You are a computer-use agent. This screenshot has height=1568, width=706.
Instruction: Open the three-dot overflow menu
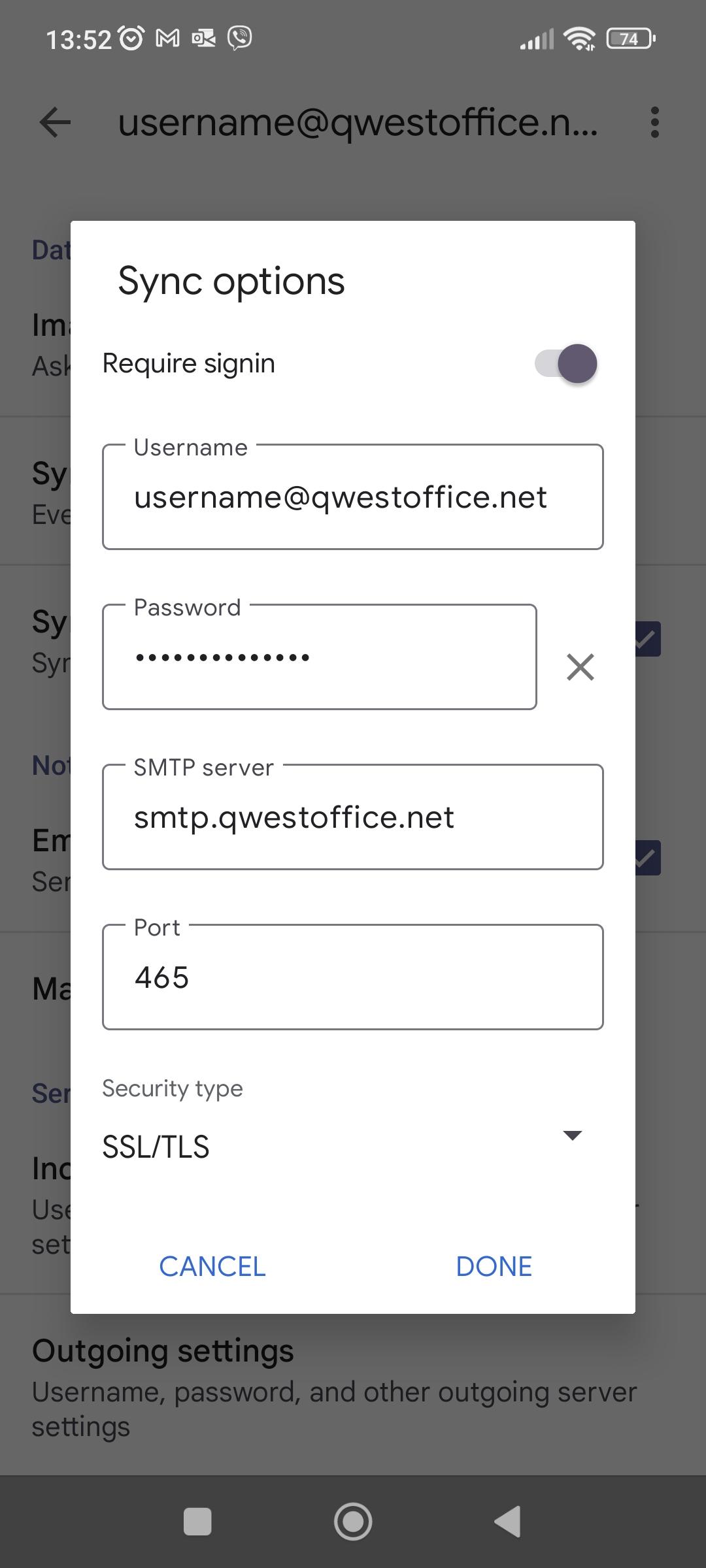coord(654,122)
